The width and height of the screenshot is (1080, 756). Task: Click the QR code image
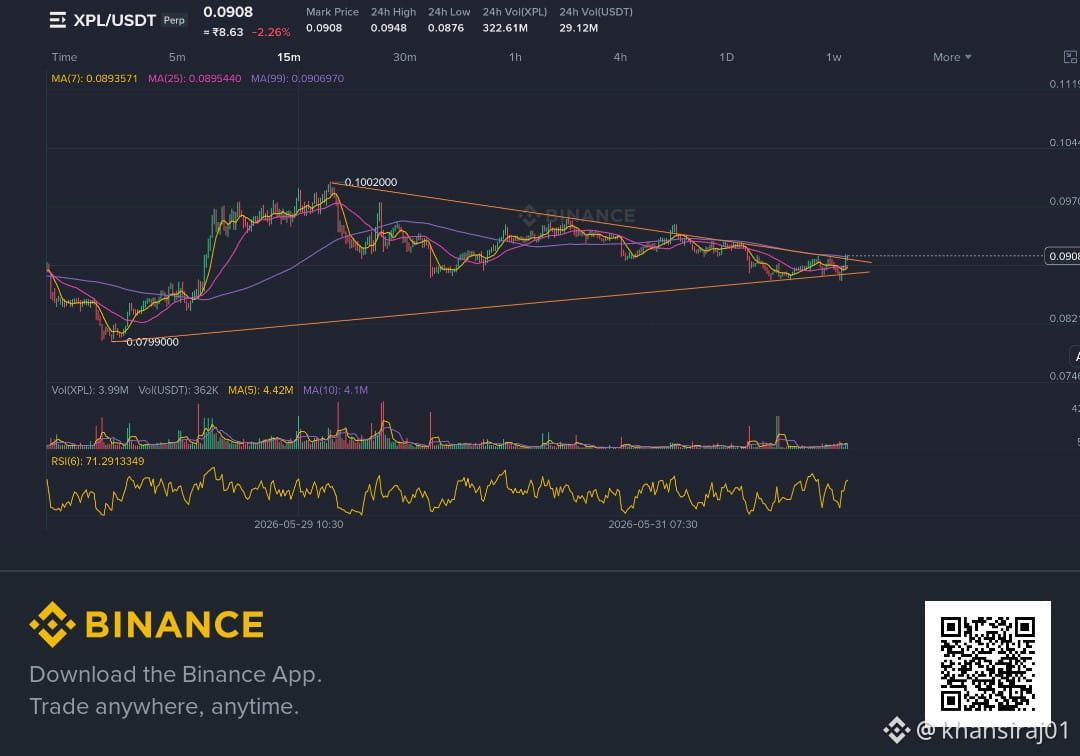[988, 664]
